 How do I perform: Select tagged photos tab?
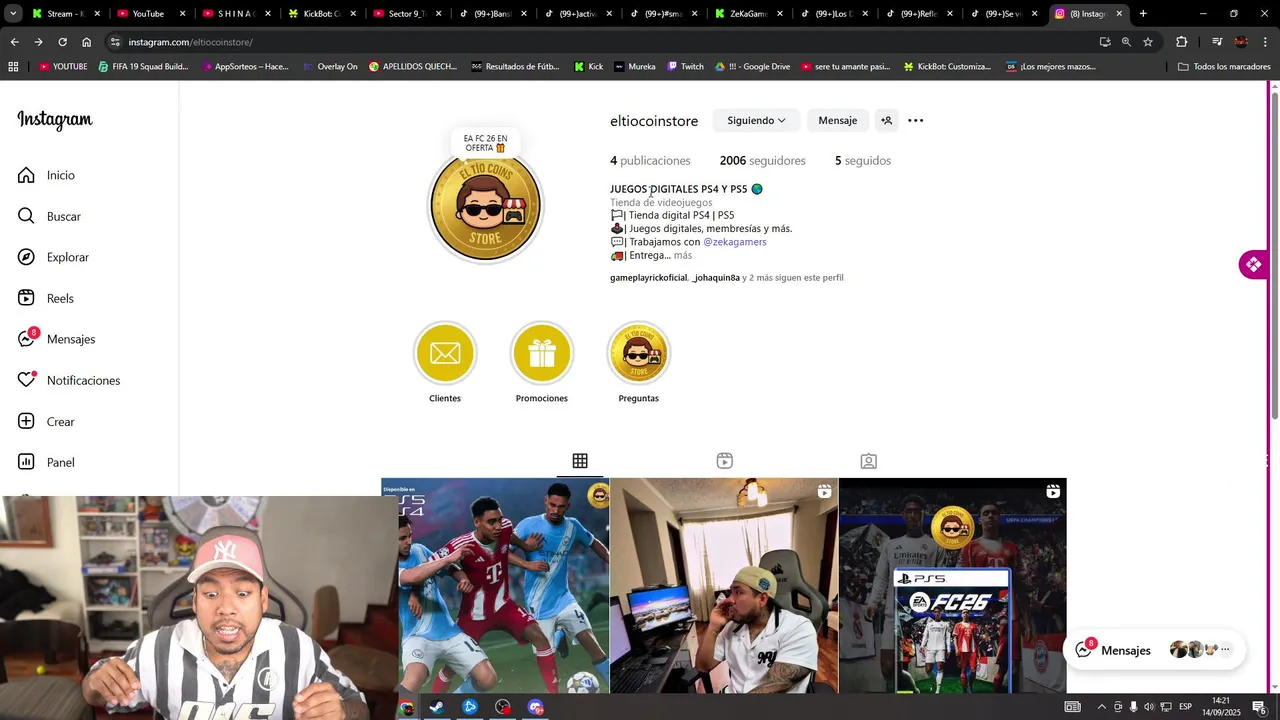[x=869, y=461]
